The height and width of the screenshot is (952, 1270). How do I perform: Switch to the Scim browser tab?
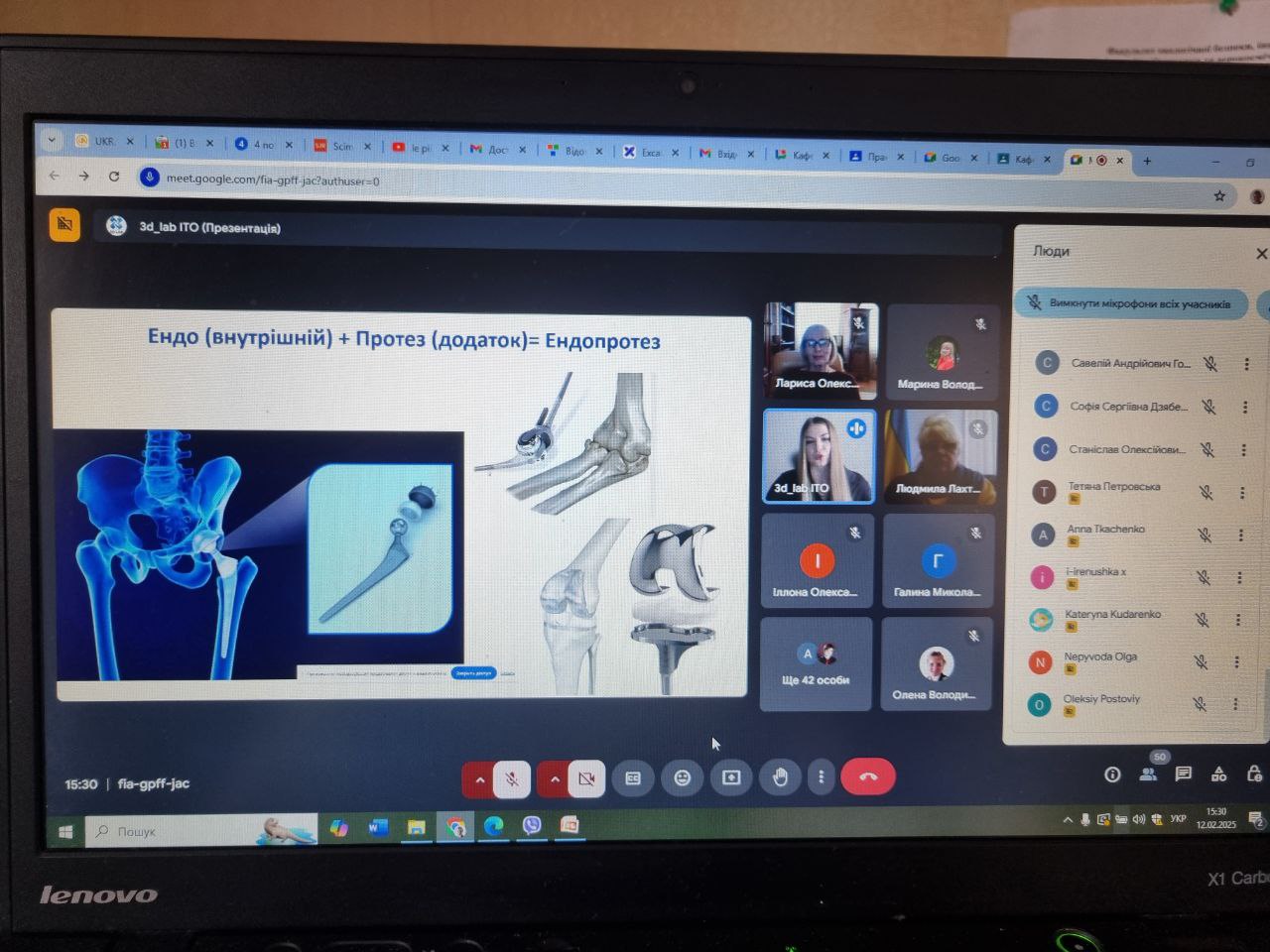[x=341, y=146]
